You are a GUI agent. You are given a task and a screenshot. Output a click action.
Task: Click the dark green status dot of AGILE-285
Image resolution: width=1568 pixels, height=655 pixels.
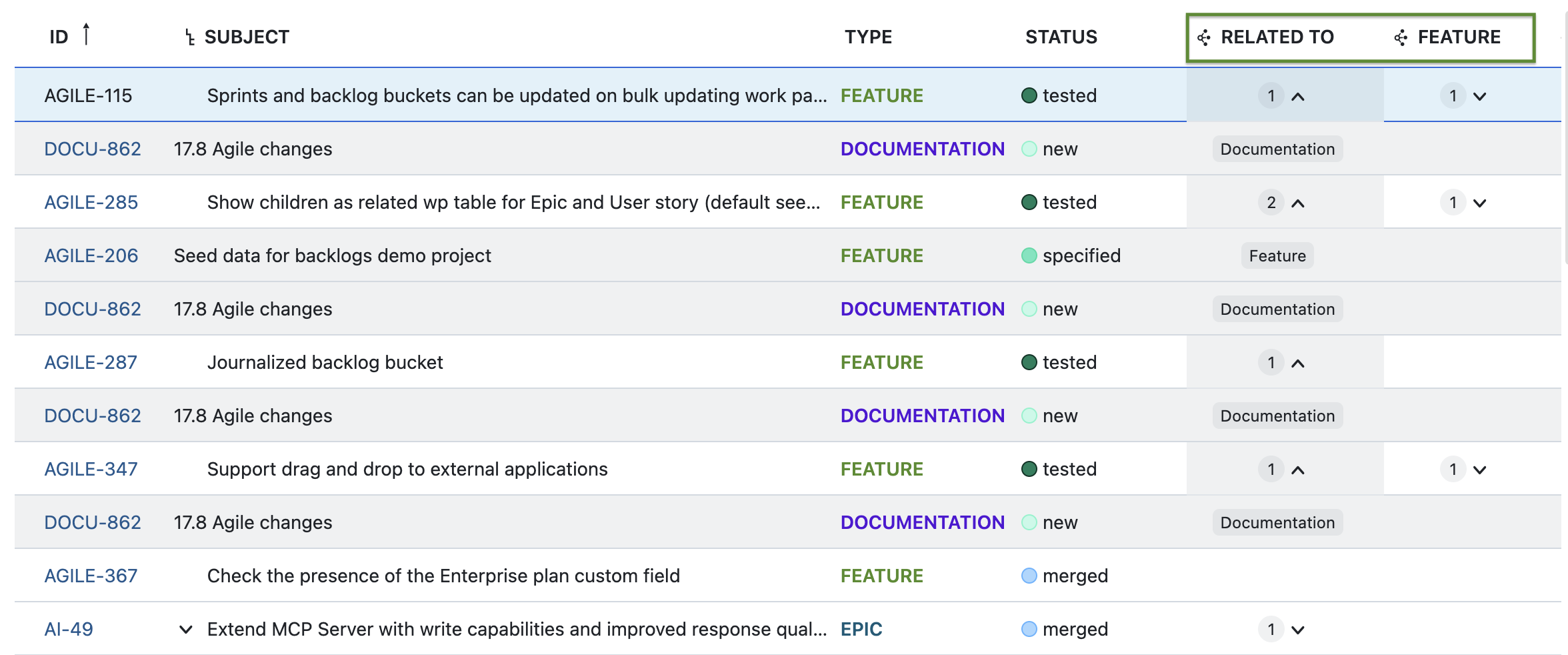[x=1029, y=202]
